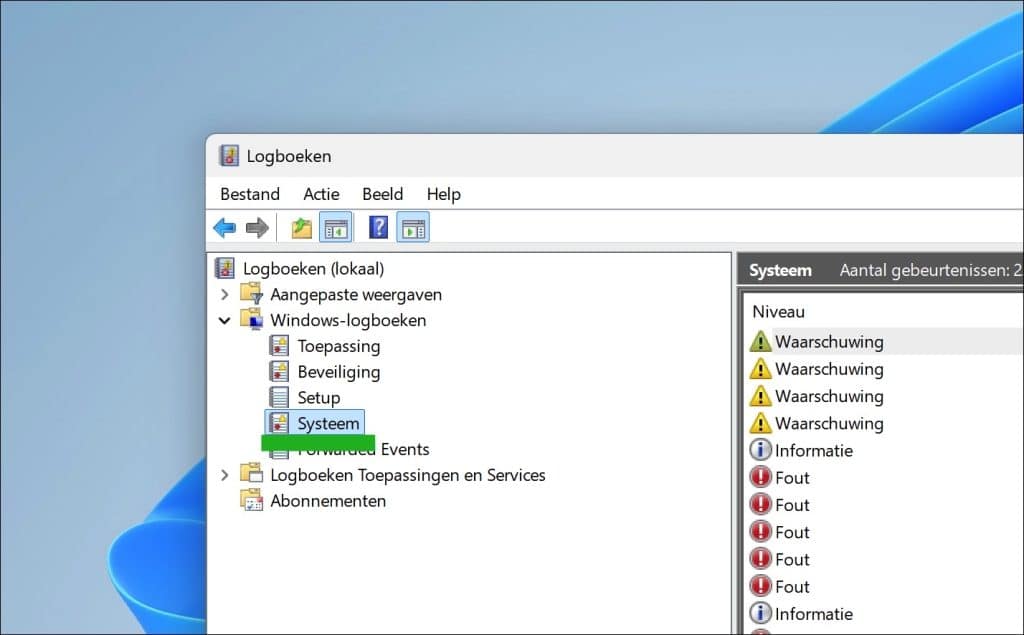Select the Systeem log
The image size is (1024, 635).
328,423
